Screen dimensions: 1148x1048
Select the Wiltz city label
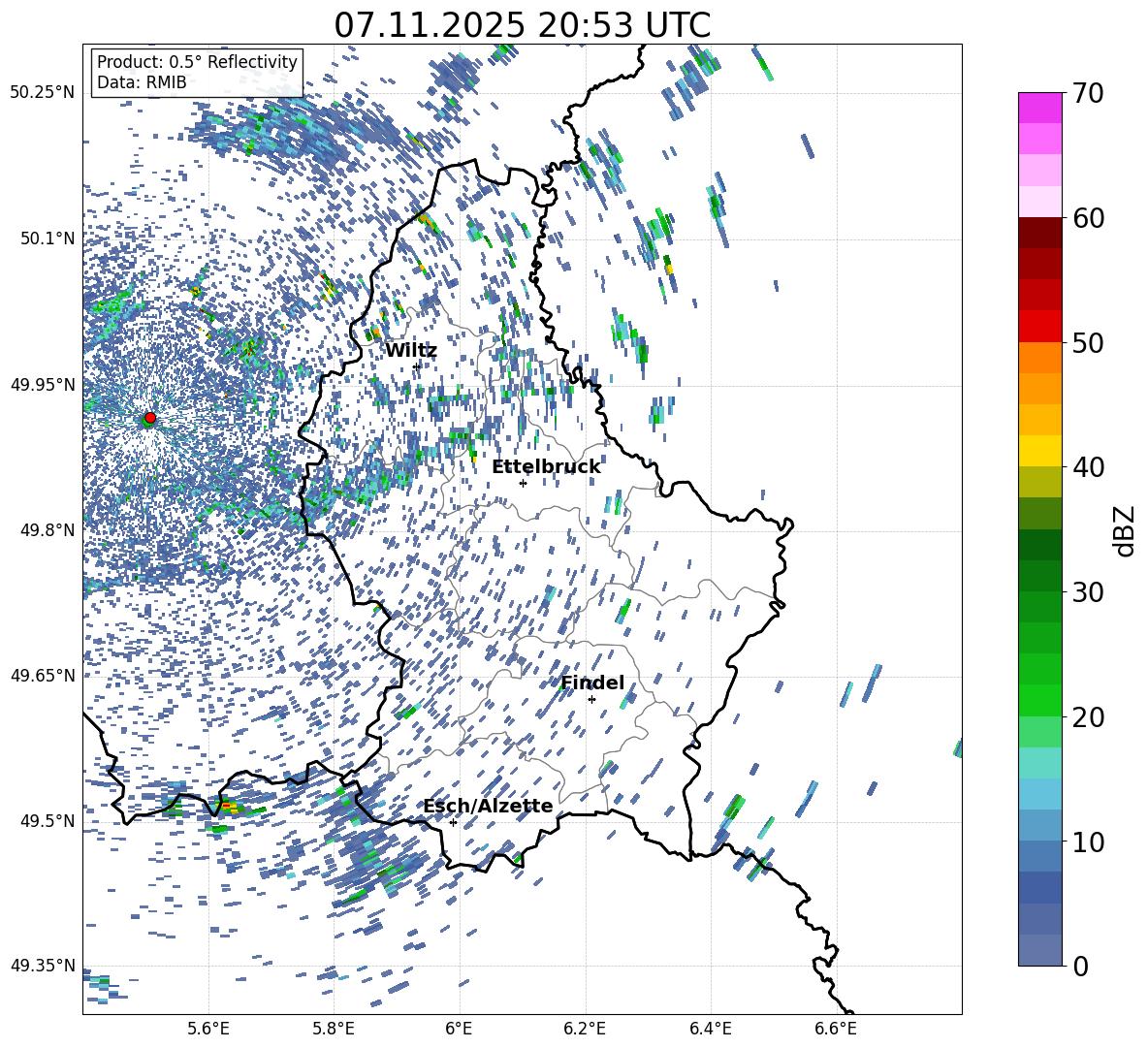click(x=411, y=350)
